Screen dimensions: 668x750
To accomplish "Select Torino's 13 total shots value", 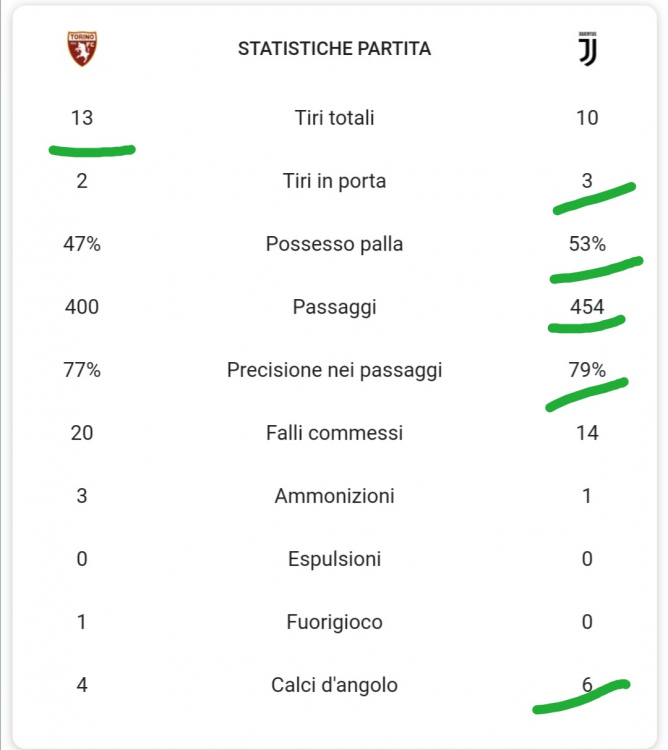I will [x=82, y=118].
